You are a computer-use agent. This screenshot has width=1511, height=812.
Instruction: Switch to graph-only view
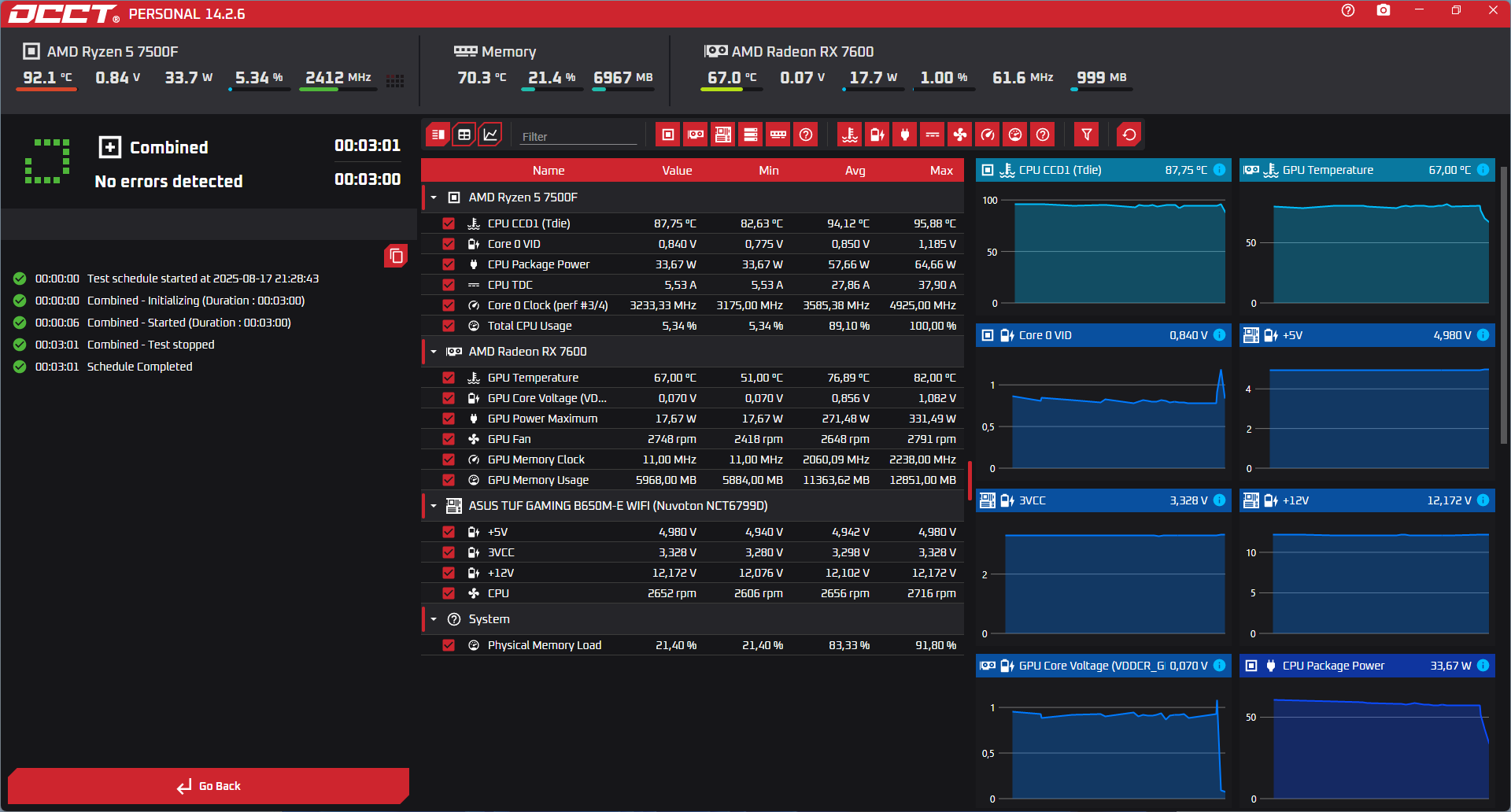pos(490,135)
